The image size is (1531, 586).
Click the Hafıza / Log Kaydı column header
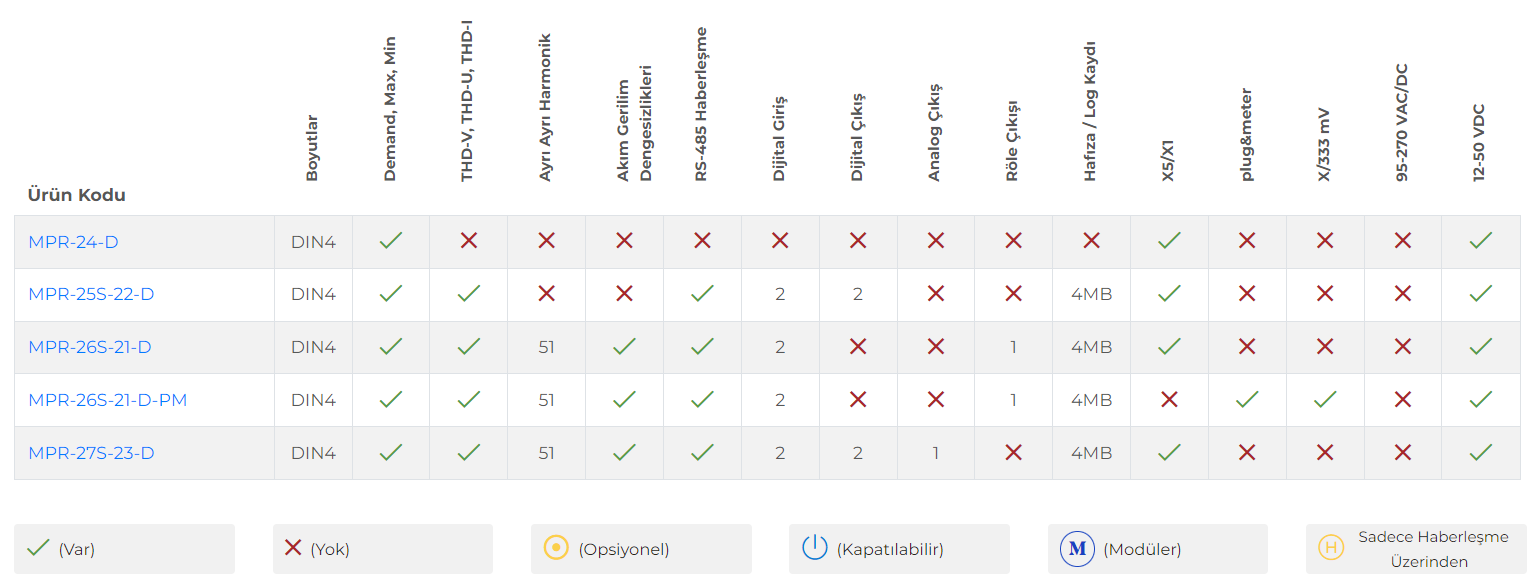point(1091,111)
